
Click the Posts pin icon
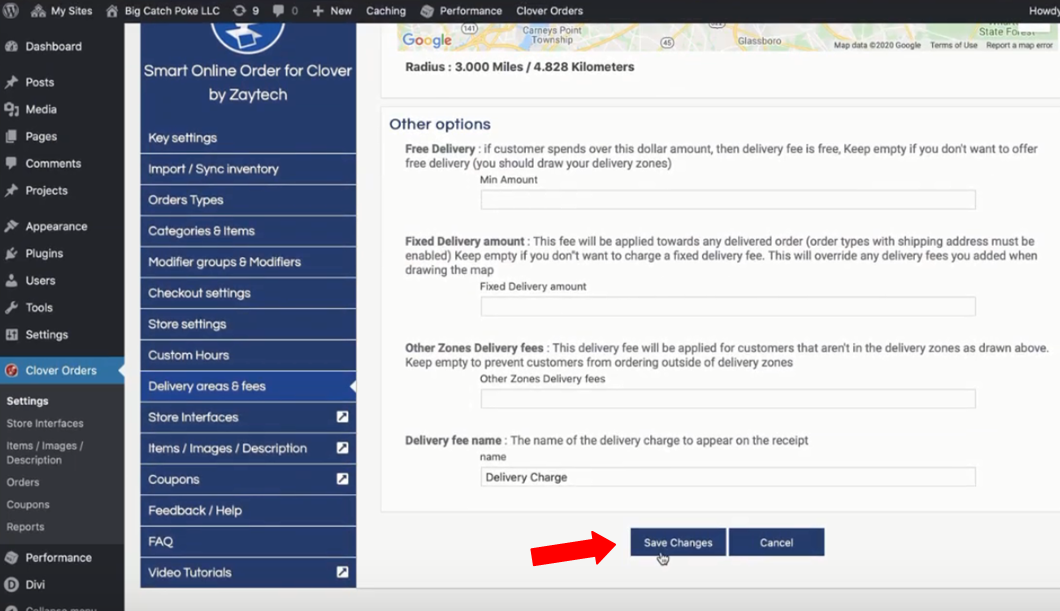pos(11,82)
